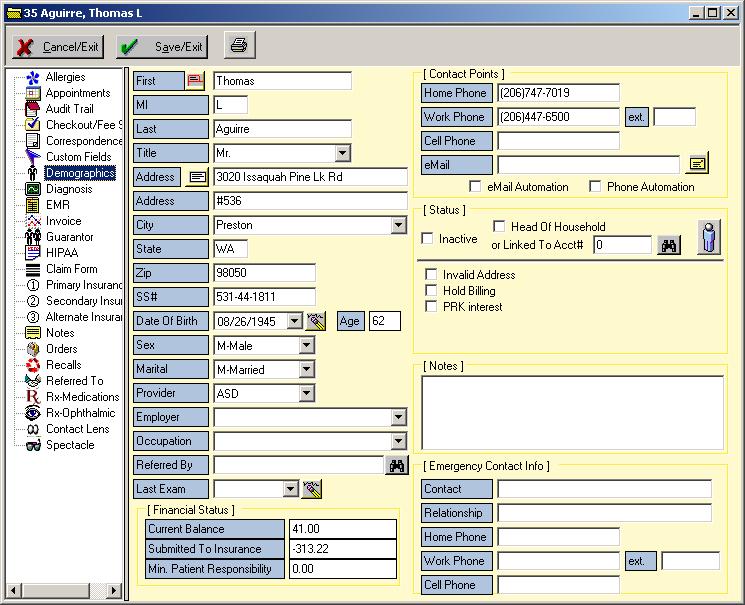Click the flag icon beside First name
Screen dimensions: 745x605
point(195,81)
